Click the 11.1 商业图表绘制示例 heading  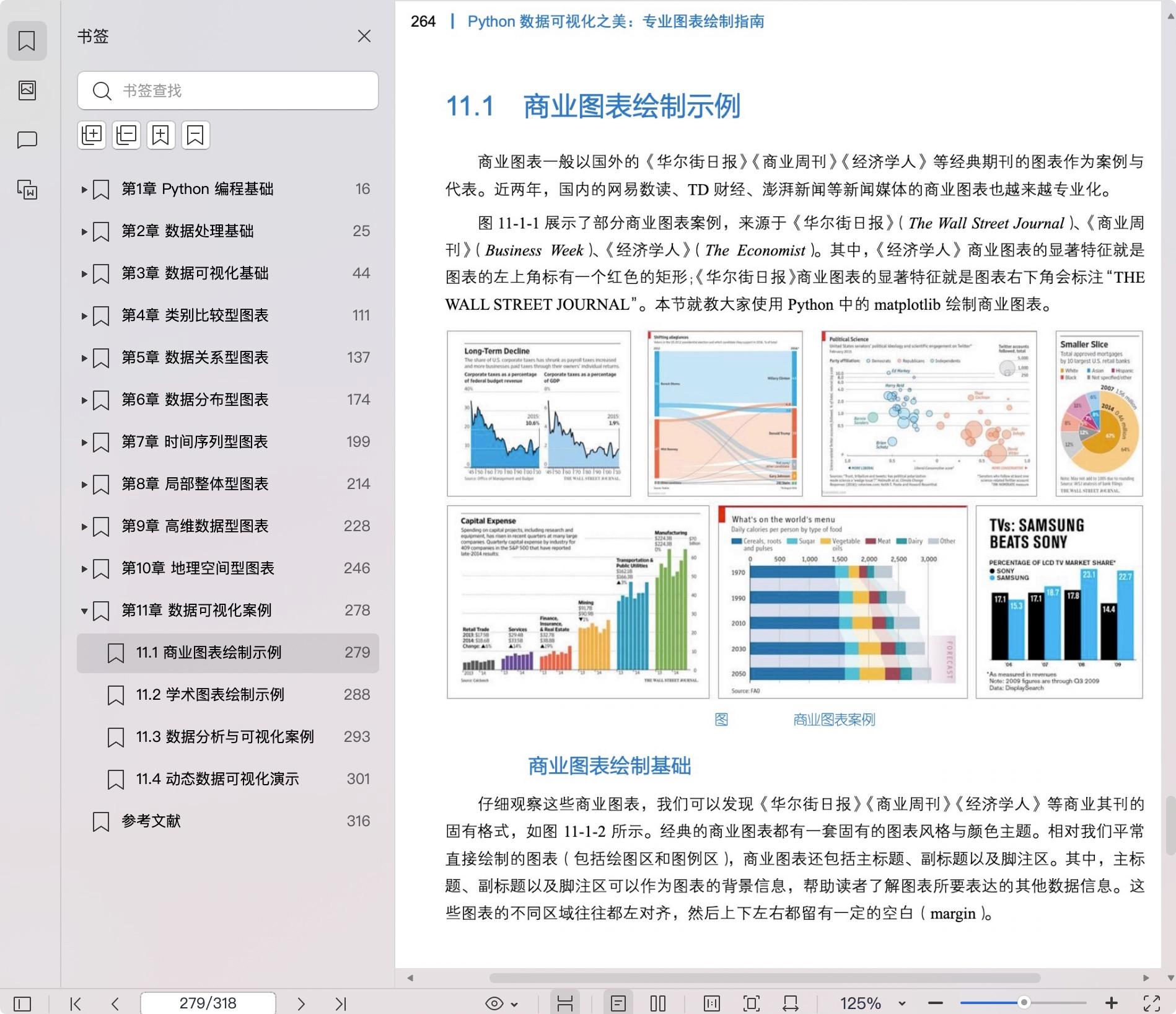pos(594,106)
